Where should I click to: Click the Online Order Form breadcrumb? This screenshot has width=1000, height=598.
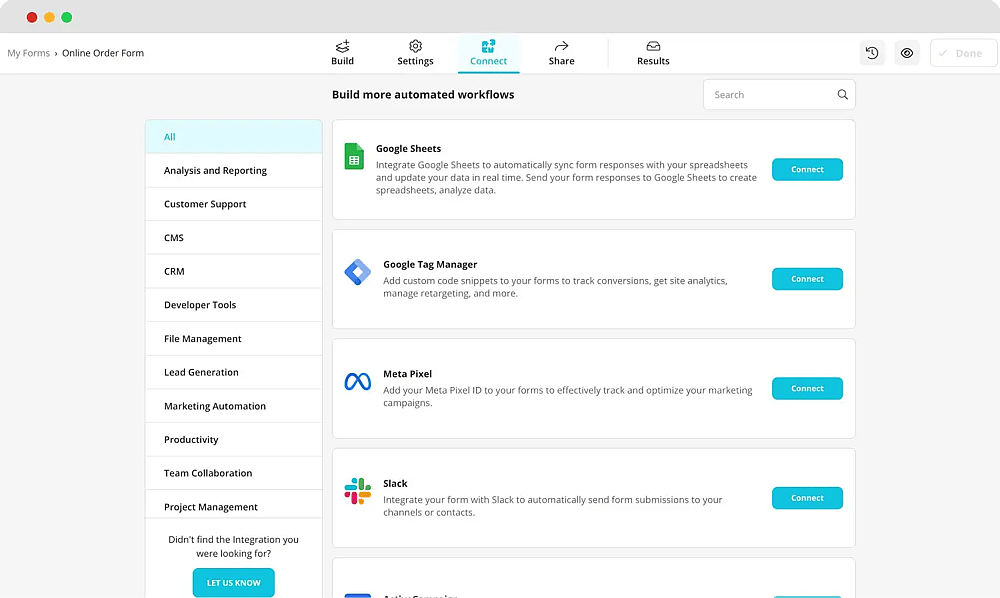103,53
